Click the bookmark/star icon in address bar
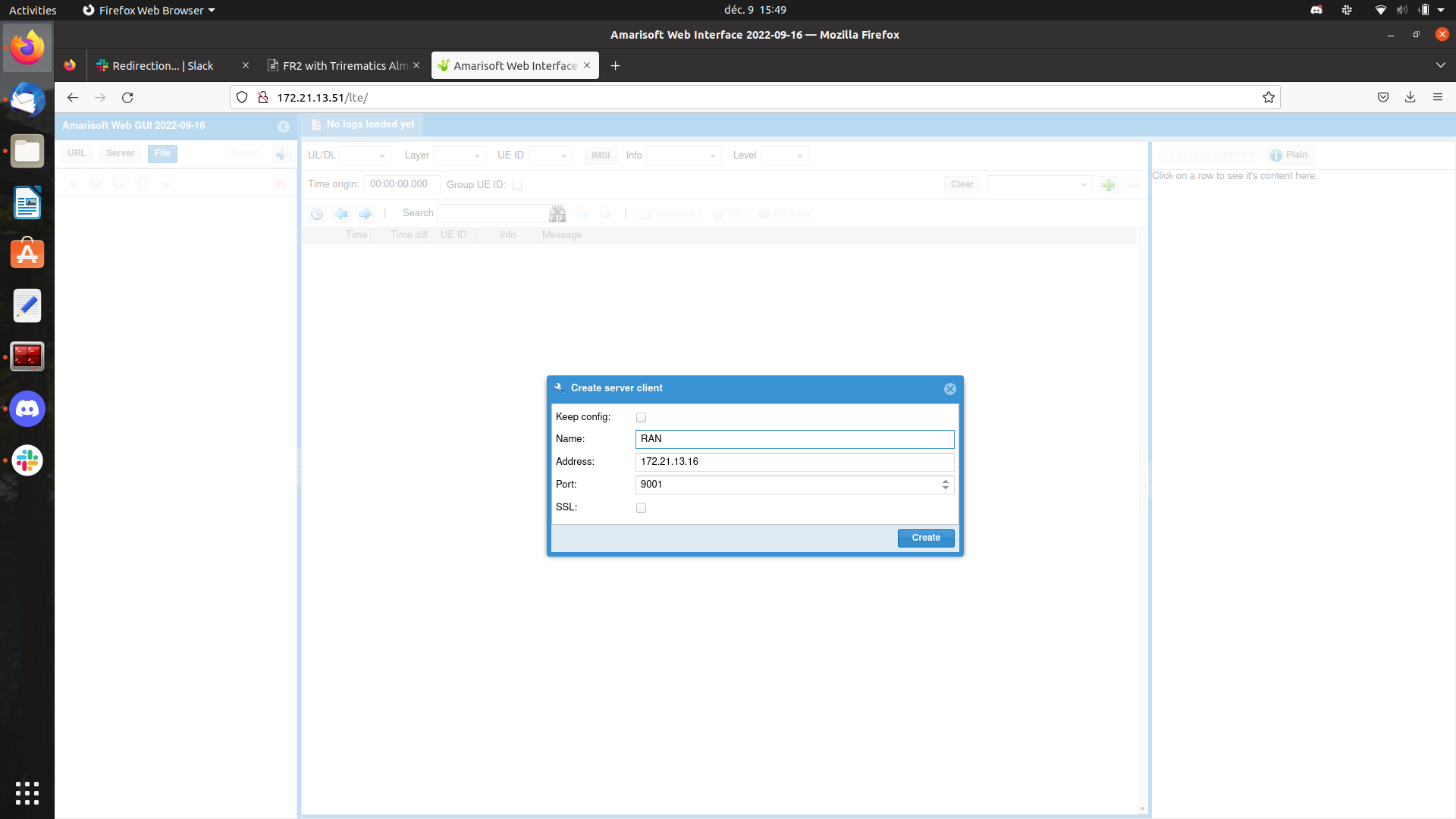1456x819 pixels. (x=1268, y=97)
